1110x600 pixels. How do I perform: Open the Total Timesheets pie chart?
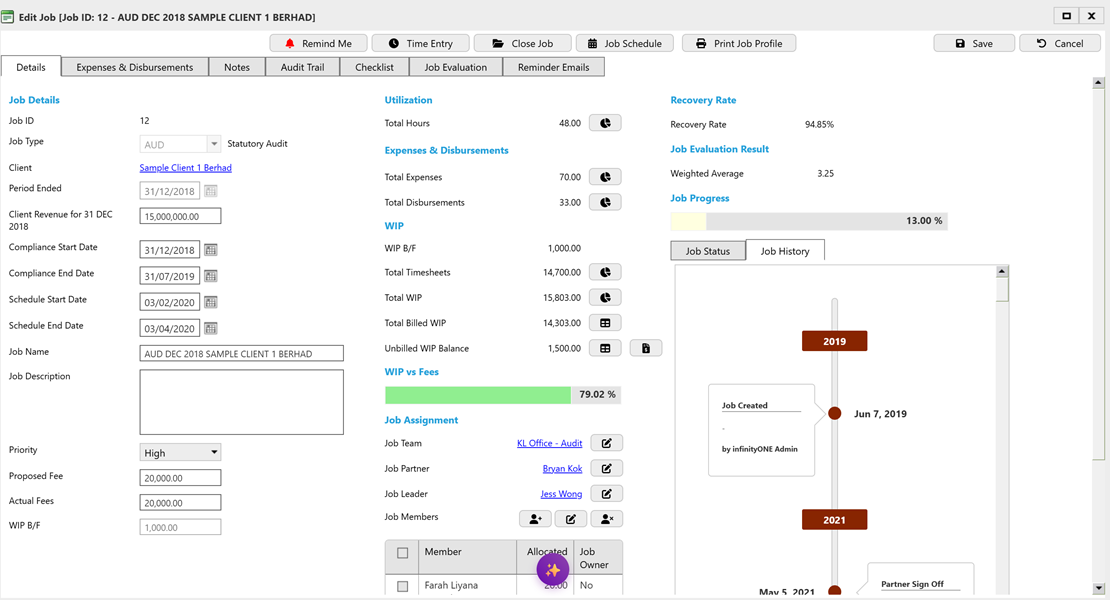point(605,271)
